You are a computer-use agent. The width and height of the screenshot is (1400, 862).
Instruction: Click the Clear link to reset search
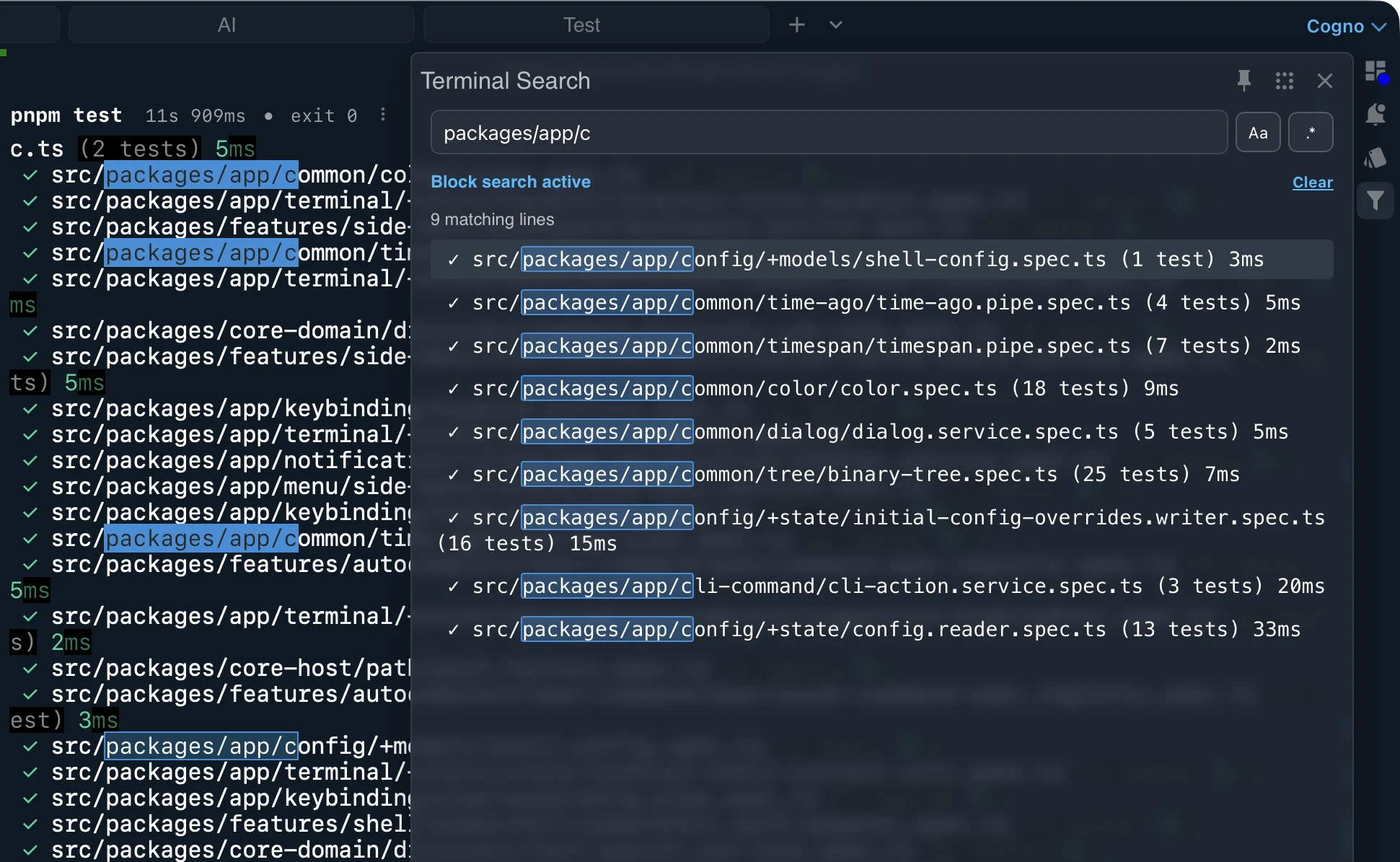(x=1313, y=182)
